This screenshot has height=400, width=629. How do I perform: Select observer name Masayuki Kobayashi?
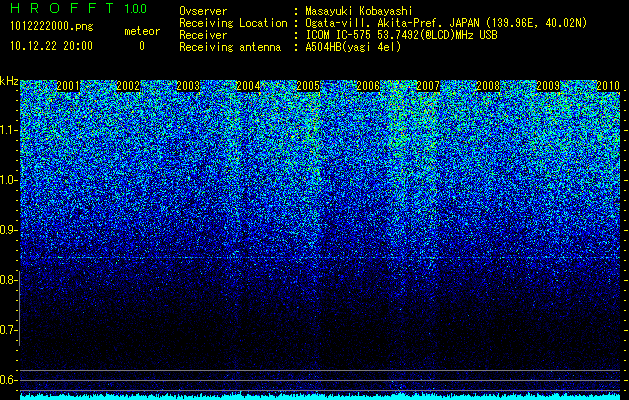(x=359, y=11)
